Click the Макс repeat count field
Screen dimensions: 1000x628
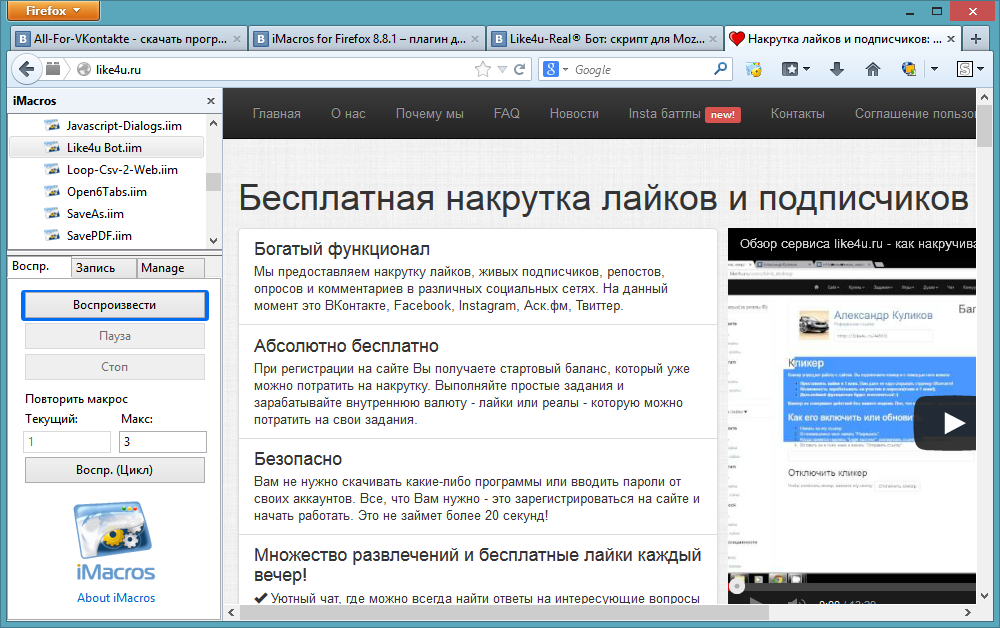tap(163, 442)
